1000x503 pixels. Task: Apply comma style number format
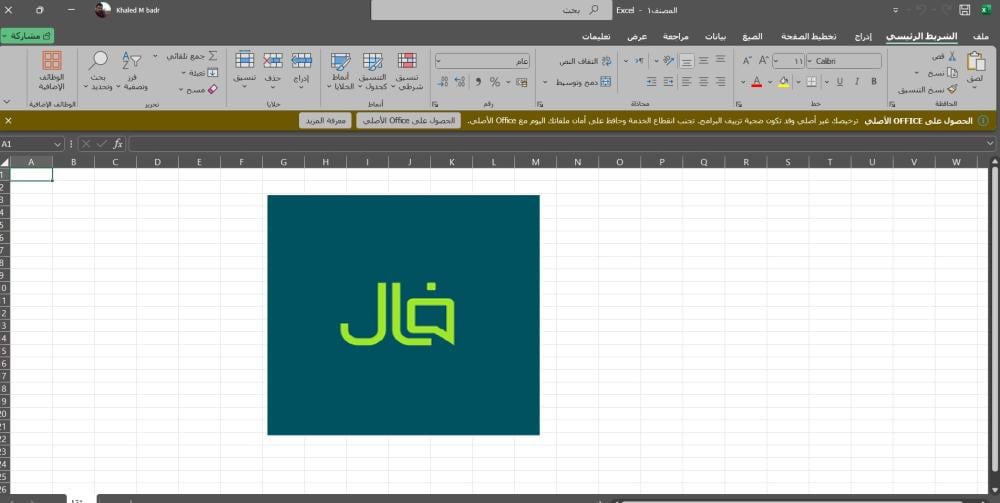pyautogui.click(x=478, y=82)
